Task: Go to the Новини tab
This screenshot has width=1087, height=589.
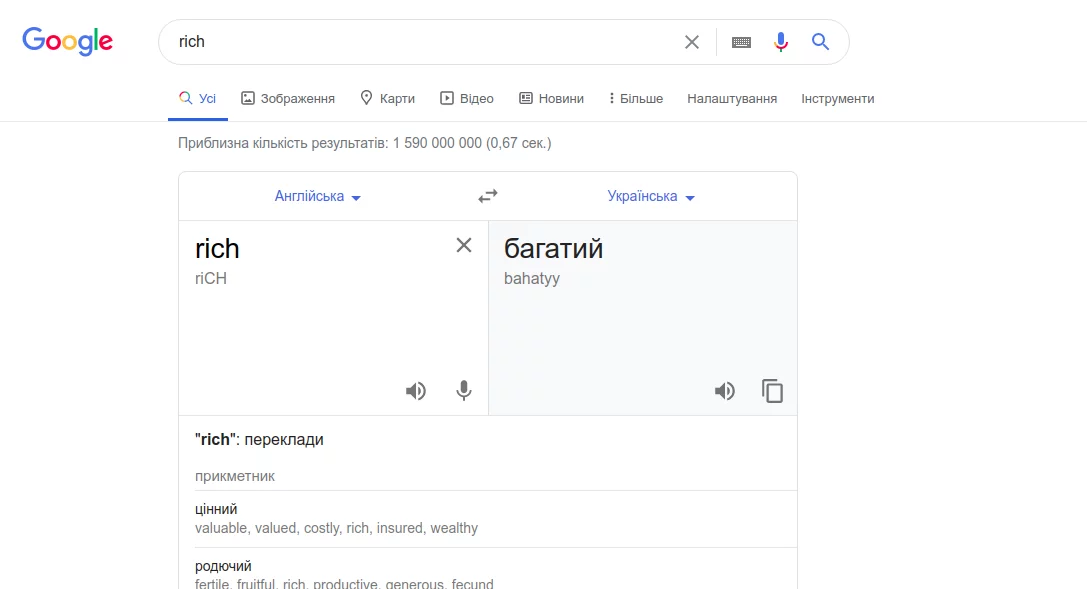Action: coord(551,99)
